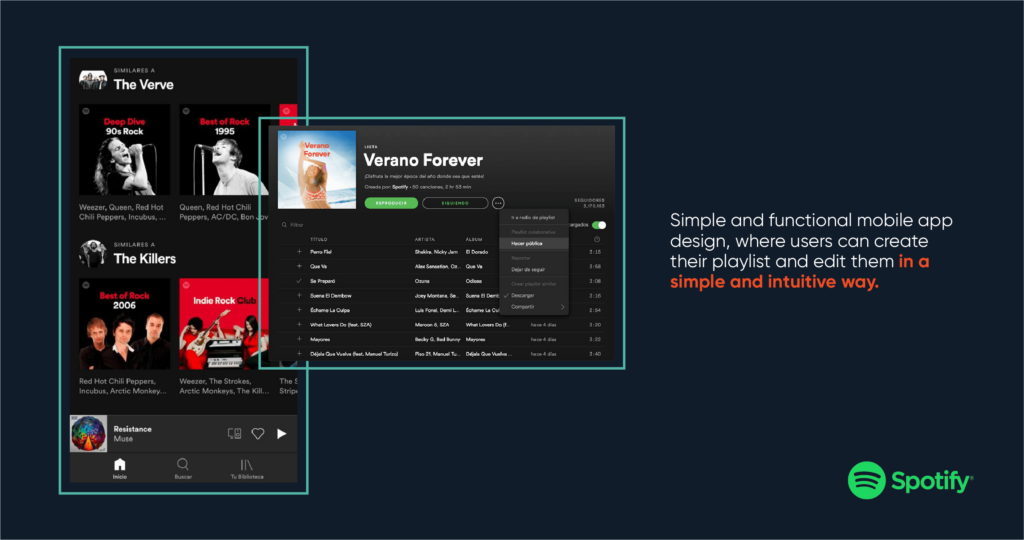Add Suena El Dembow with plus icon
The width and height of the screenshot is (1024, 540).
pyautogui.click(x=299, y=295)
